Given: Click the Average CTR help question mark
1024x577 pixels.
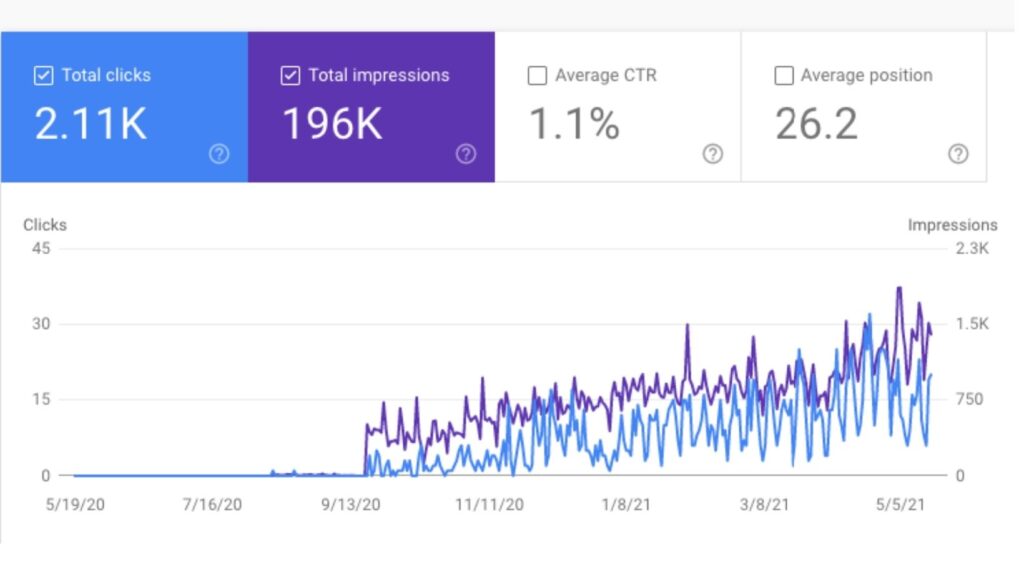Looking at the screenshot, I should 712,154.
